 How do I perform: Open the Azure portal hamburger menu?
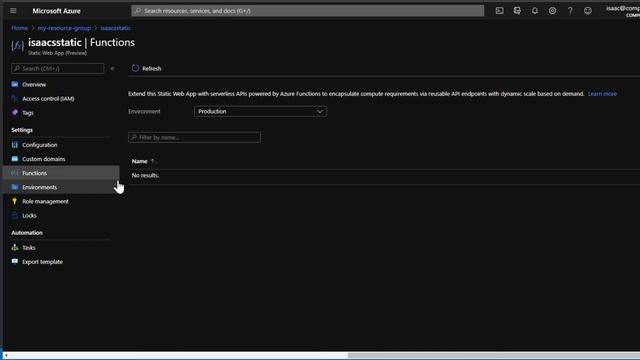pyautogui.click(x=13, y=11)
